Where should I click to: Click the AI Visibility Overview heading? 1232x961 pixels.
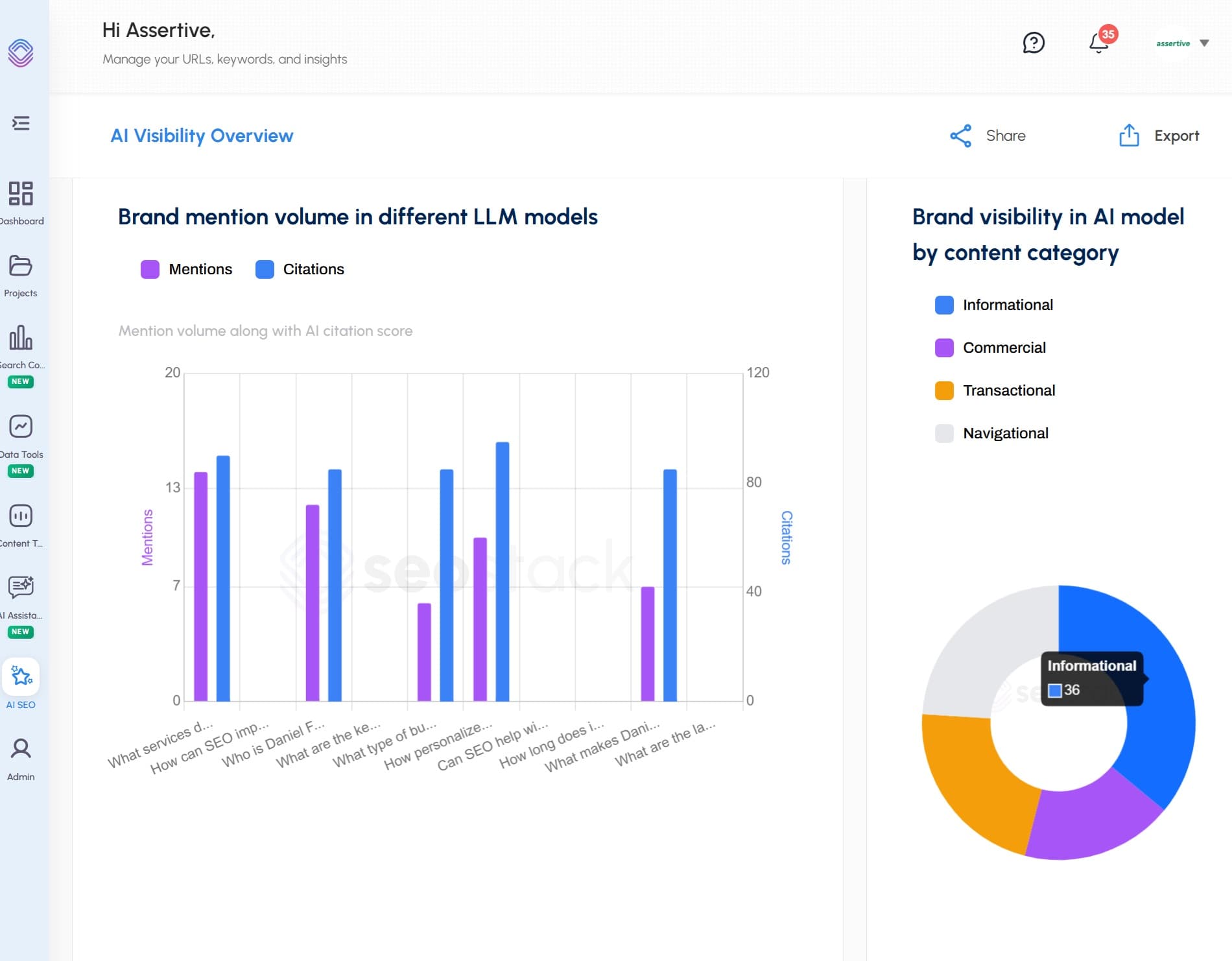(202, 136)
